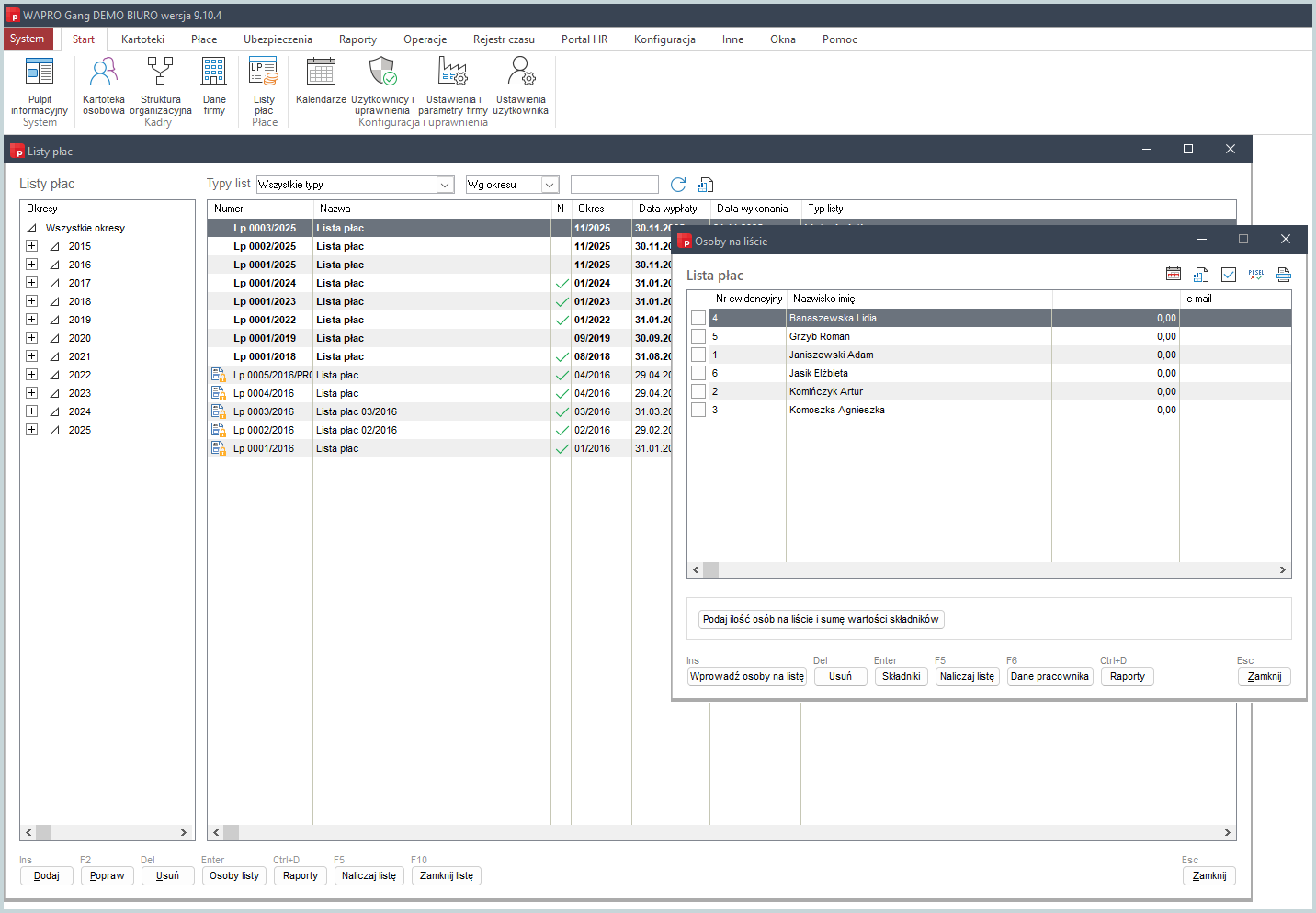
Task: Check the box for Jasik Elżbieta
Action: click(698, 373)
